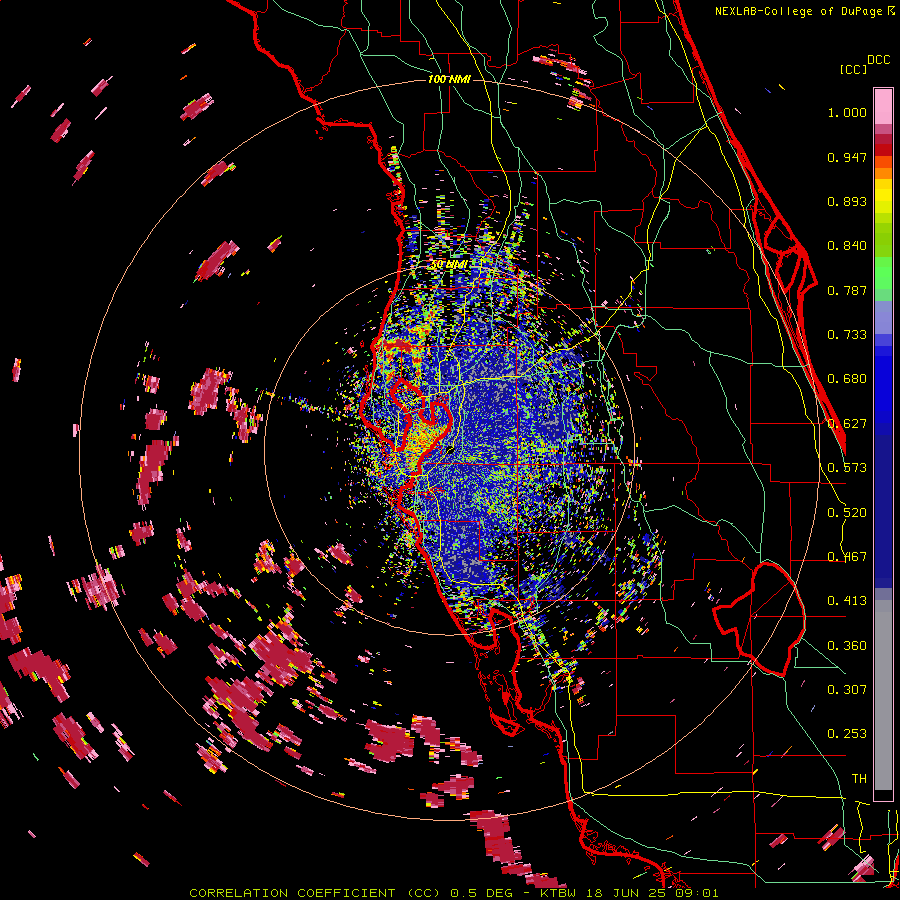The width and height of the screenshot is (900, 900).
Task: Click the 50 NMI range ring label
Action: 449,265
